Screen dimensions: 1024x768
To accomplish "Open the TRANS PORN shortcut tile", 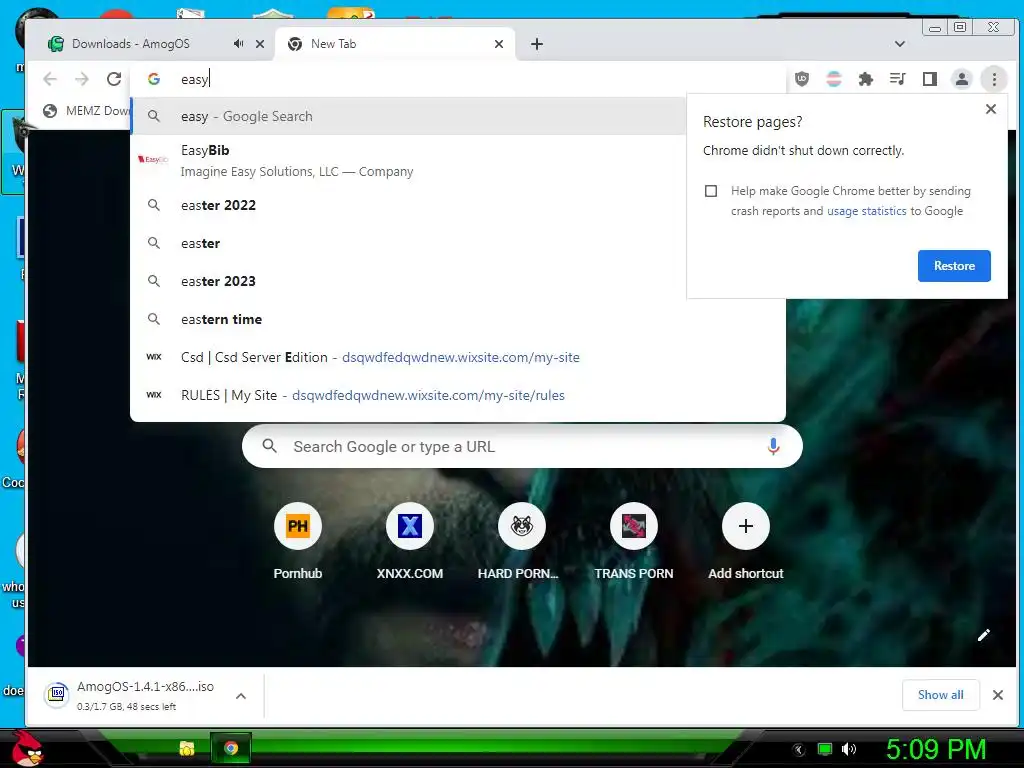I will 633,541.
